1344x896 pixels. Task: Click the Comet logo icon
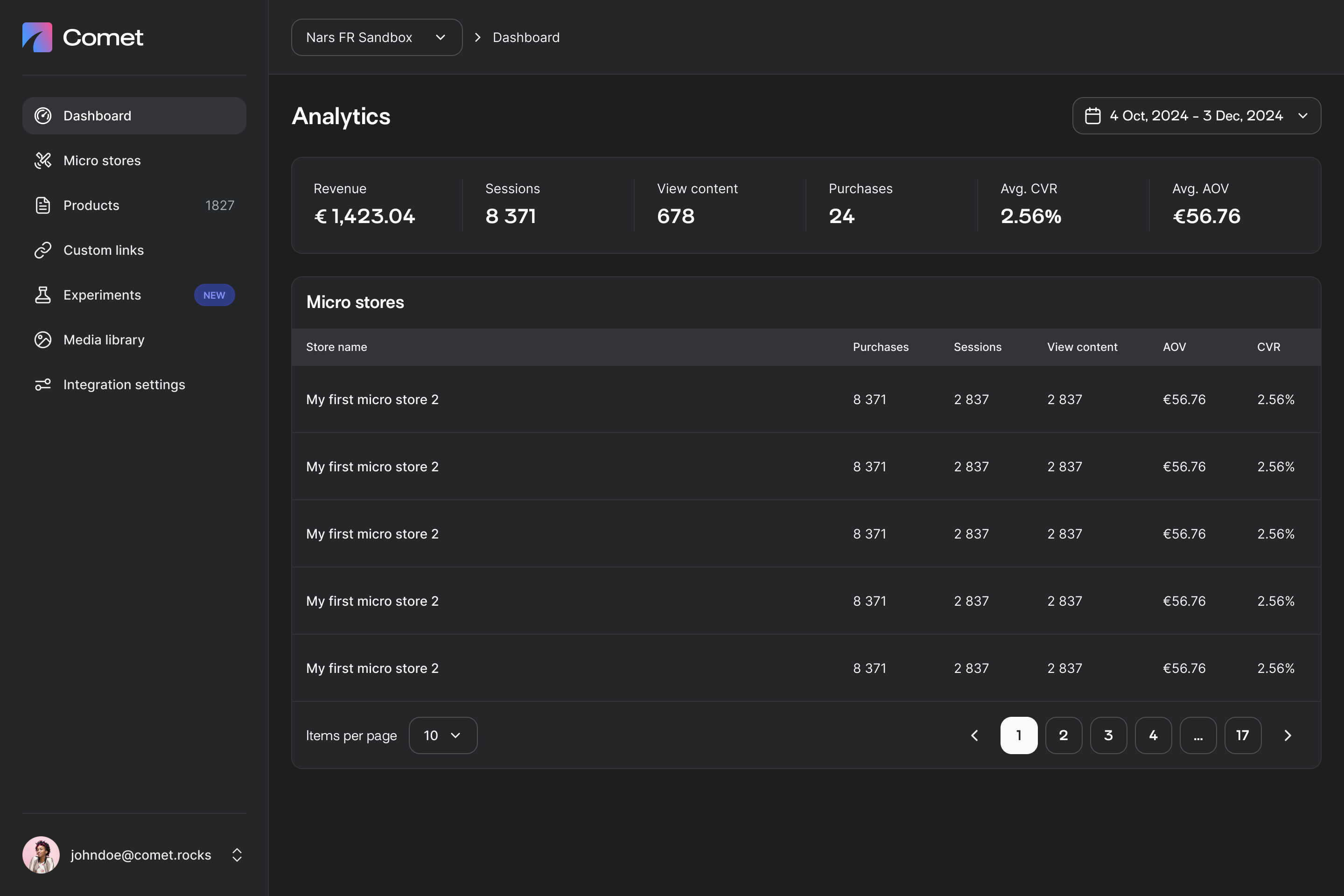(37, 37)
